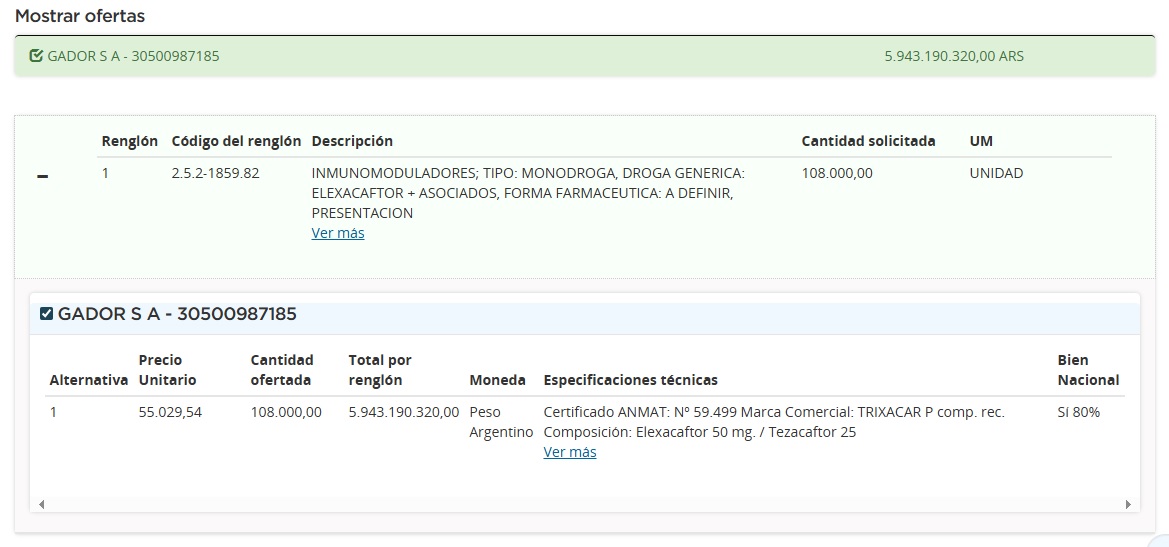Click the 5.943.190.320,00 ARS total in the green bar
Image resolution: width=1169 pixels, height=547 pixels.
(x=953, y=56)
